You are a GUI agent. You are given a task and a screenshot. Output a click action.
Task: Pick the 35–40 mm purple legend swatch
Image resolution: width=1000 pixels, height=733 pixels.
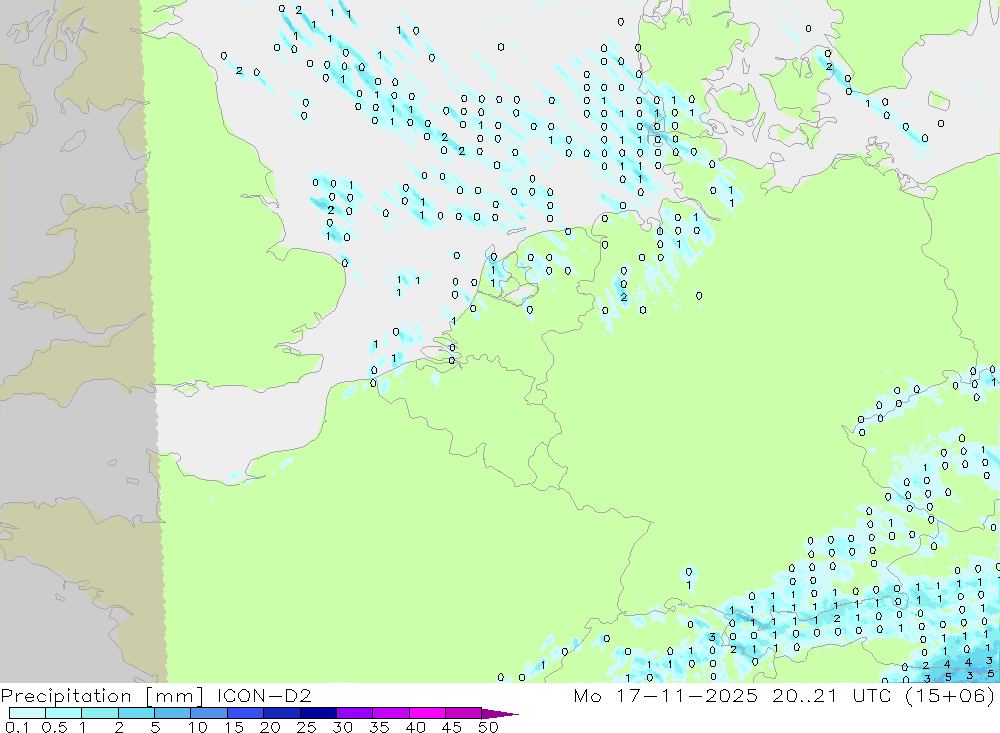(x=390, y=713)
